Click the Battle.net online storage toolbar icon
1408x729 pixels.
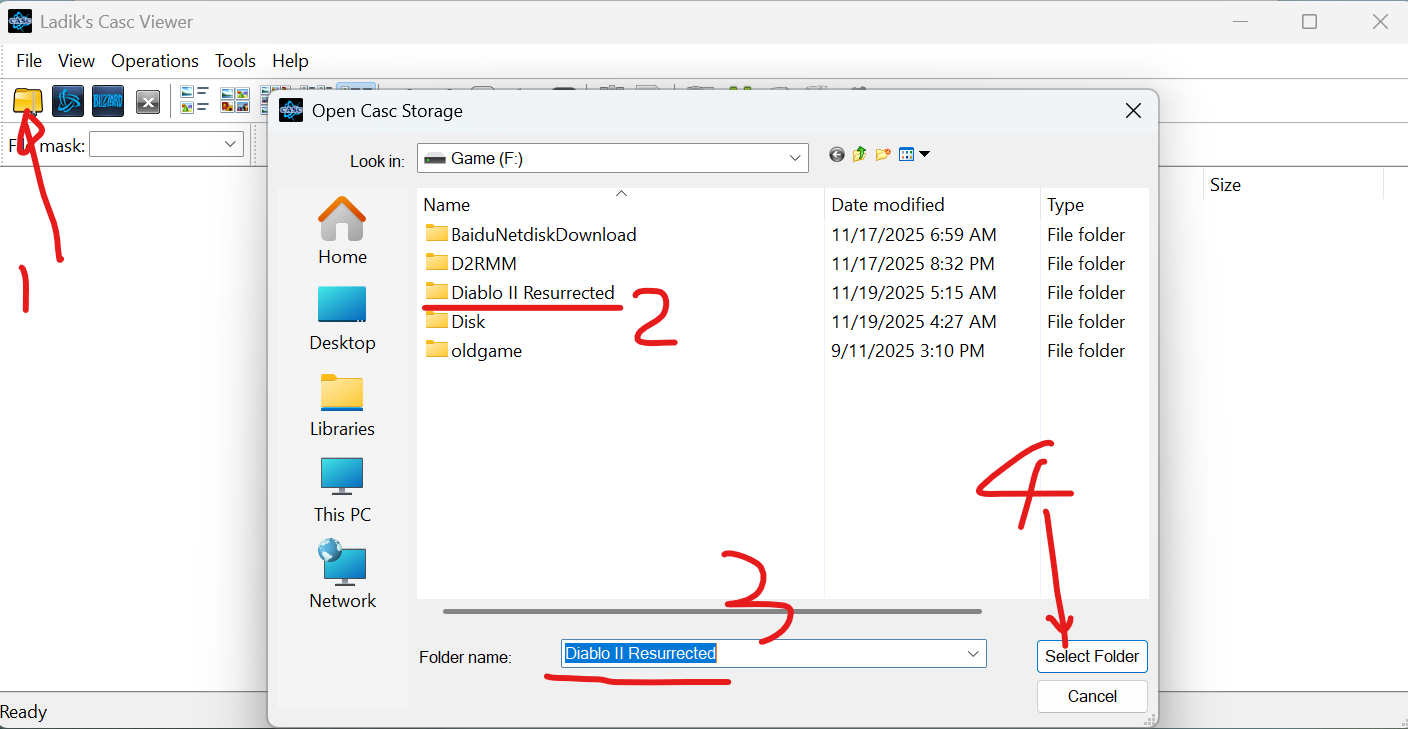click(68, 101)
